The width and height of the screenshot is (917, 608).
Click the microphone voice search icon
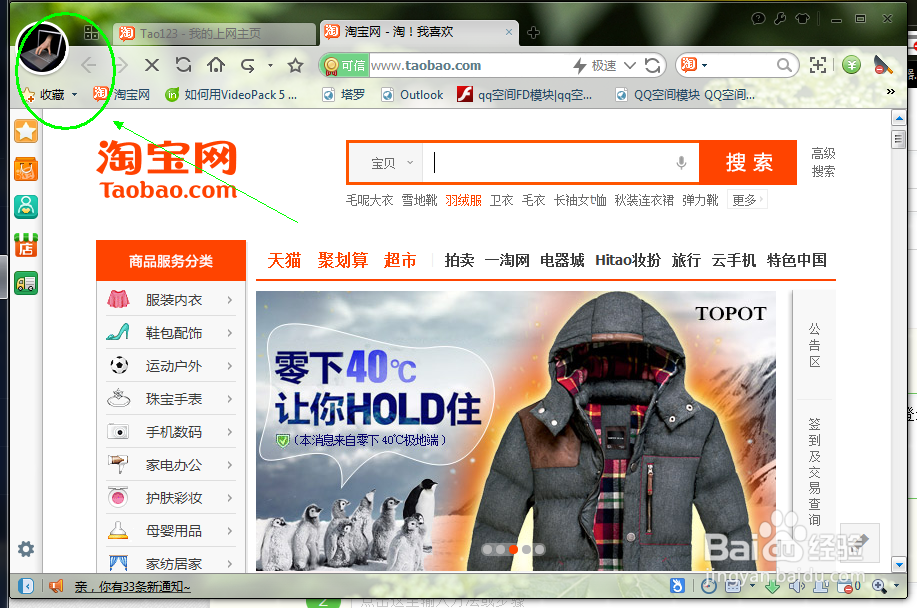[x=681, y=163]
